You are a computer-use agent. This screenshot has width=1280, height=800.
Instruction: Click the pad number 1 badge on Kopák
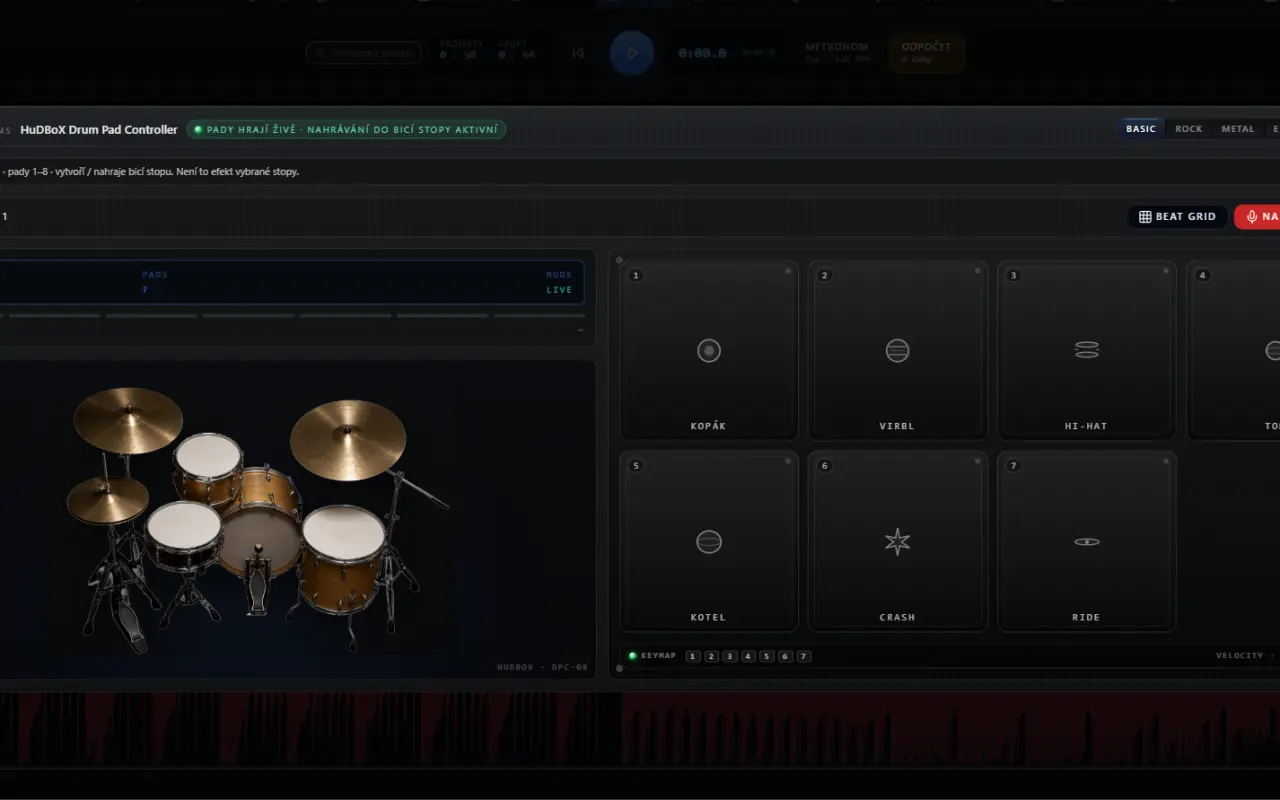[x=636, y=275]
